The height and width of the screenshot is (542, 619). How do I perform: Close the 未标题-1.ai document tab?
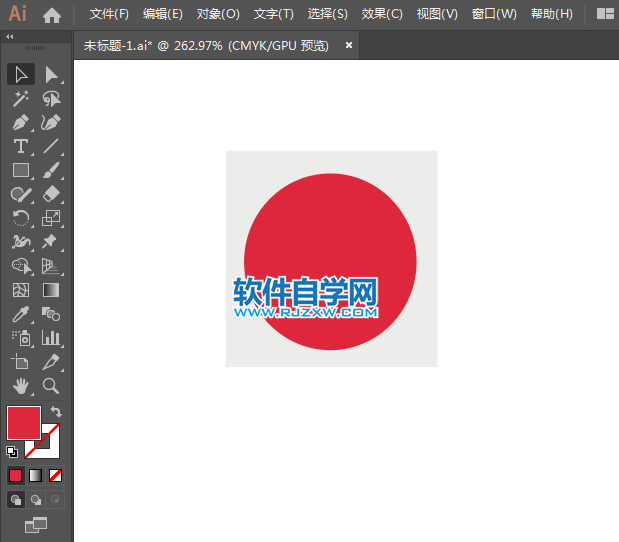click(x=349, y=45)
